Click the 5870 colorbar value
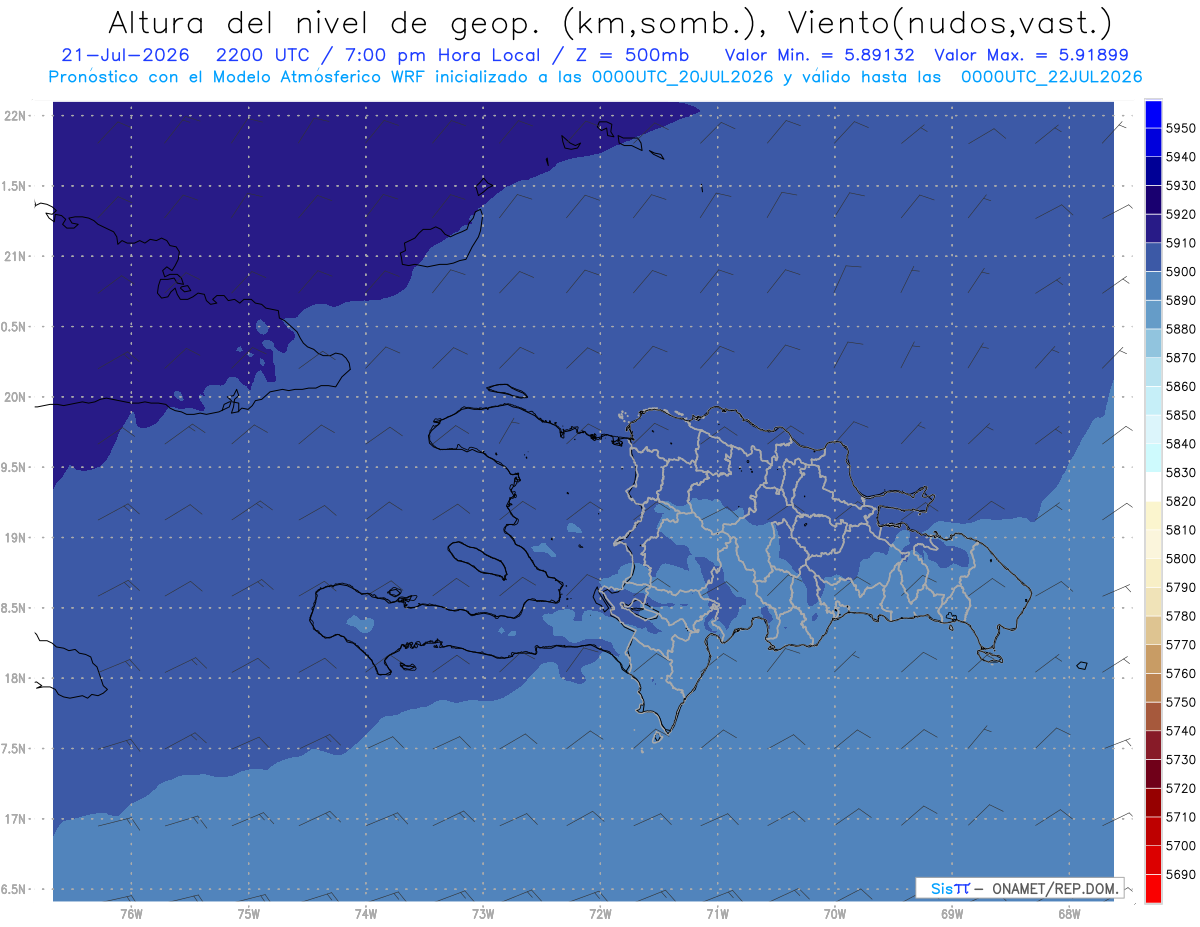The height and width of the screenshot is (927, 1200). pyautogui.click(x=1181, y=358)
